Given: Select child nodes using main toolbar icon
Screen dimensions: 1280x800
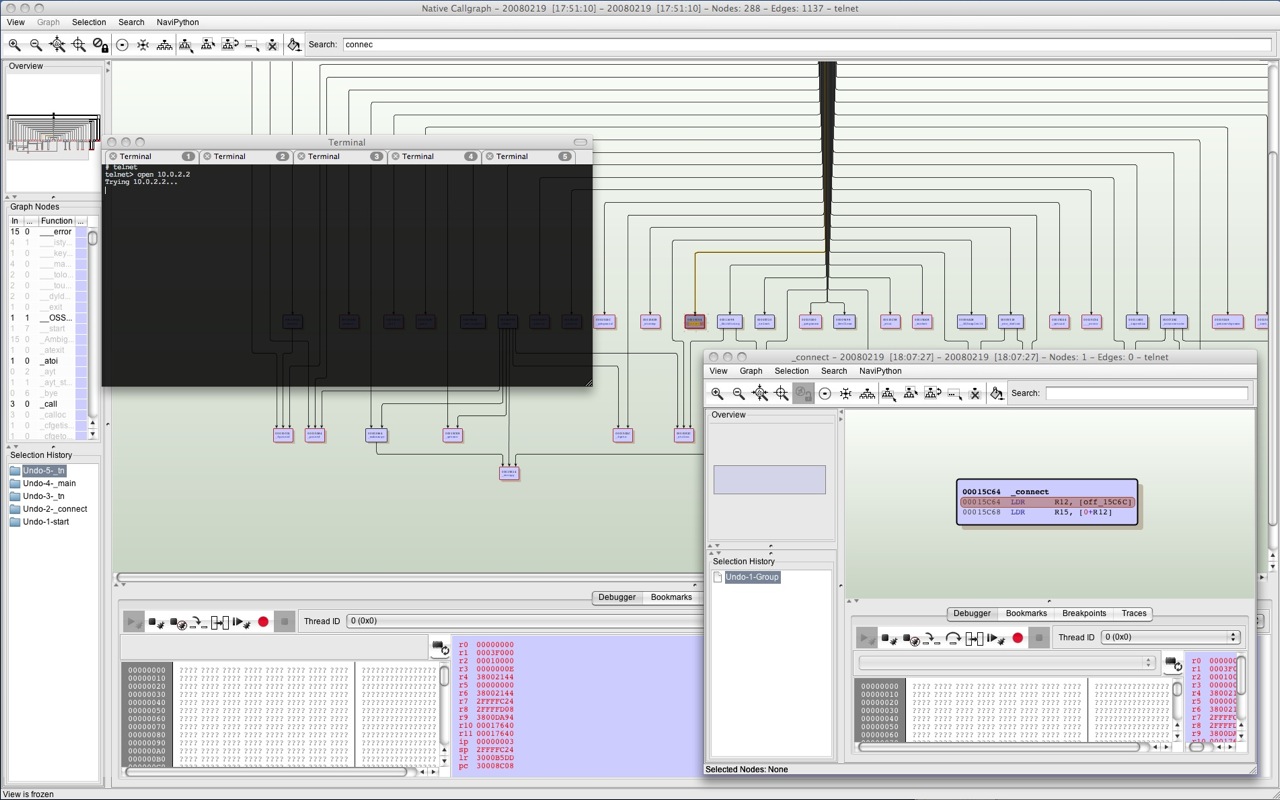Looking at the screenshot, I should pyautogui.click(x=186, y=44).
